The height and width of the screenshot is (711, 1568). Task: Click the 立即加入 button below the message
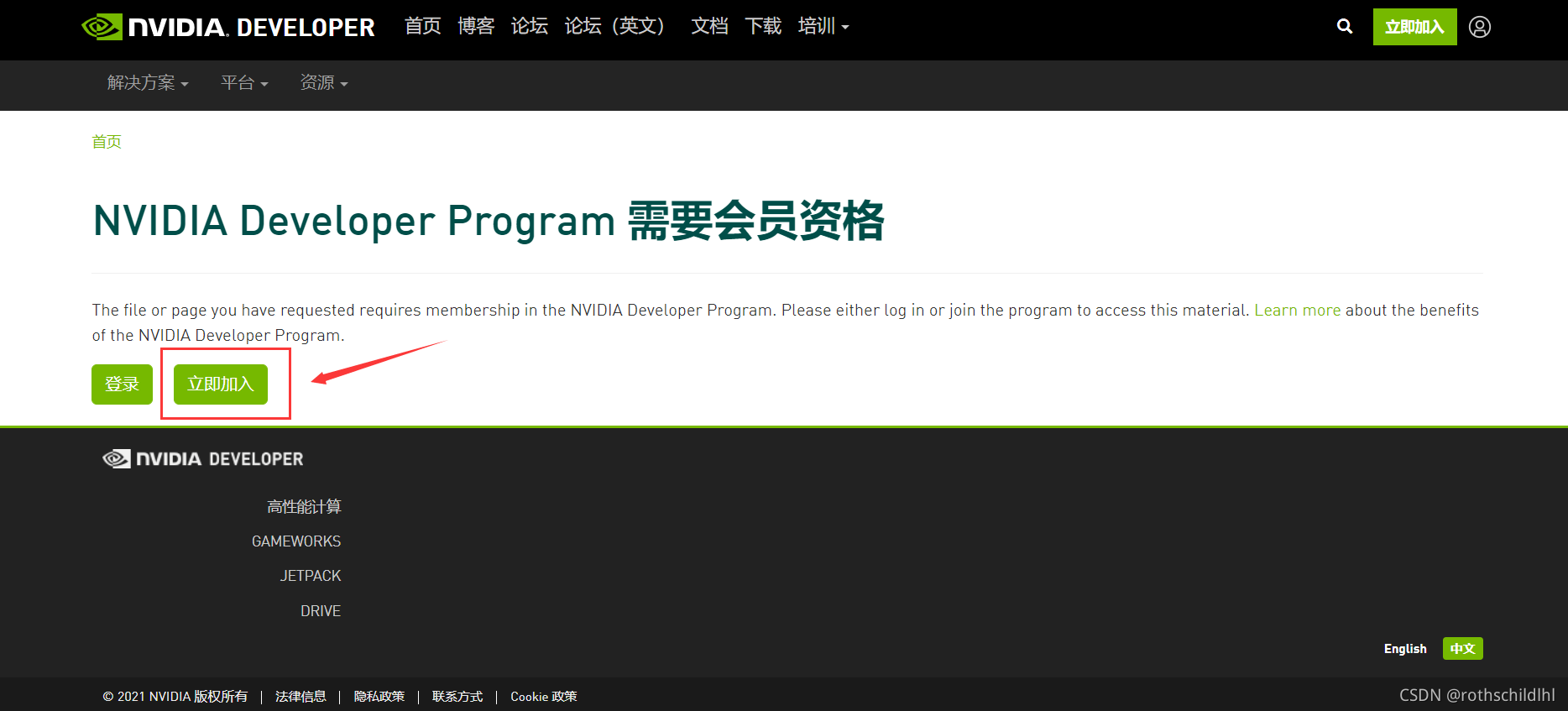point(221,384)
